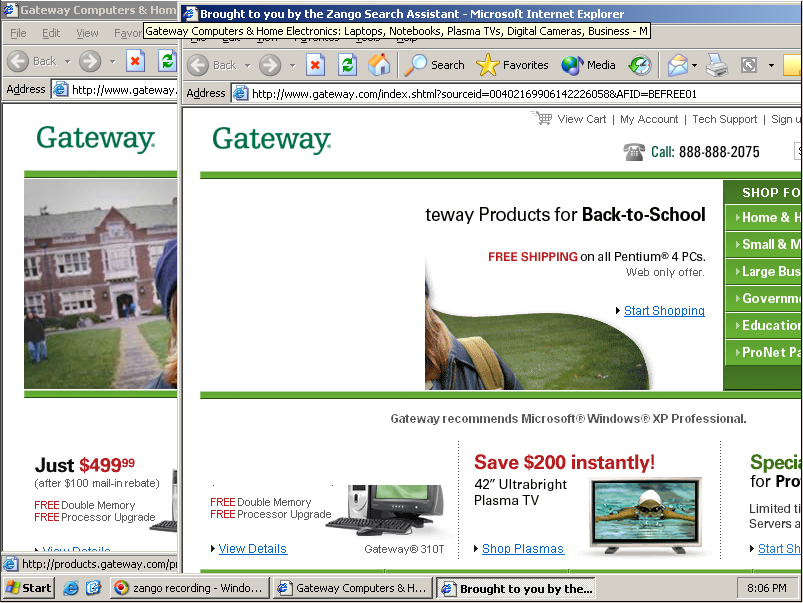Image resolution: width=803 pixels, height=603 pixels.
Task: Select Home & Home Office shop category
Action: pos(764,217)
